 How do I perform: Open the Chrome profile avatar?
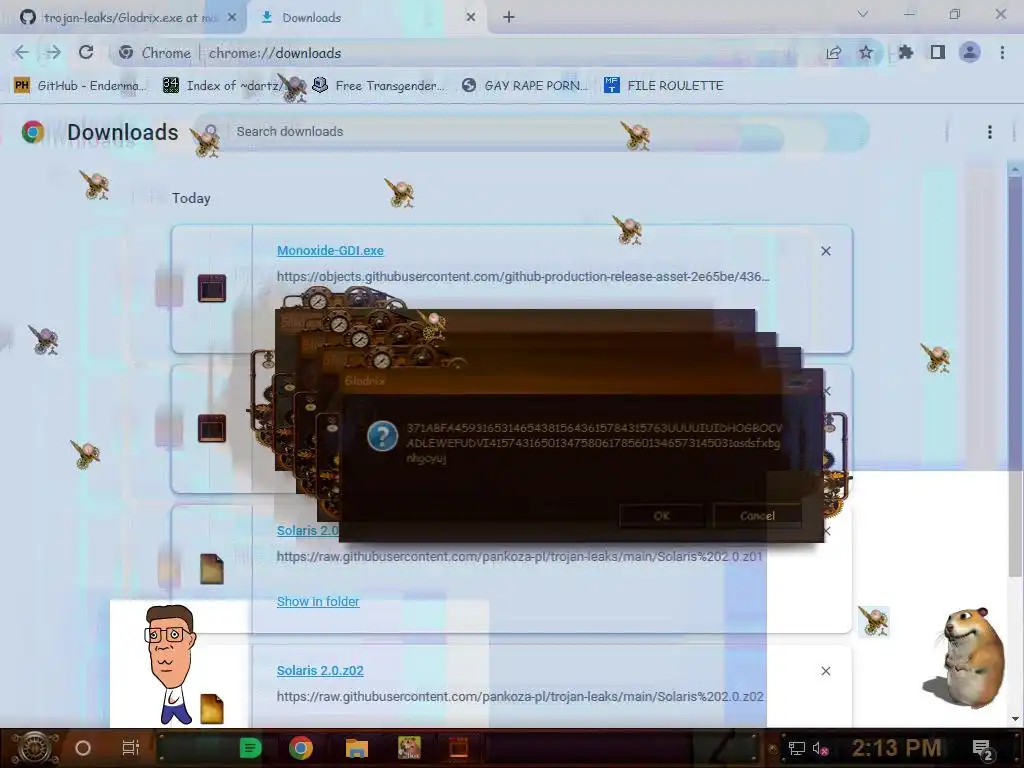[x=970, y=52]
